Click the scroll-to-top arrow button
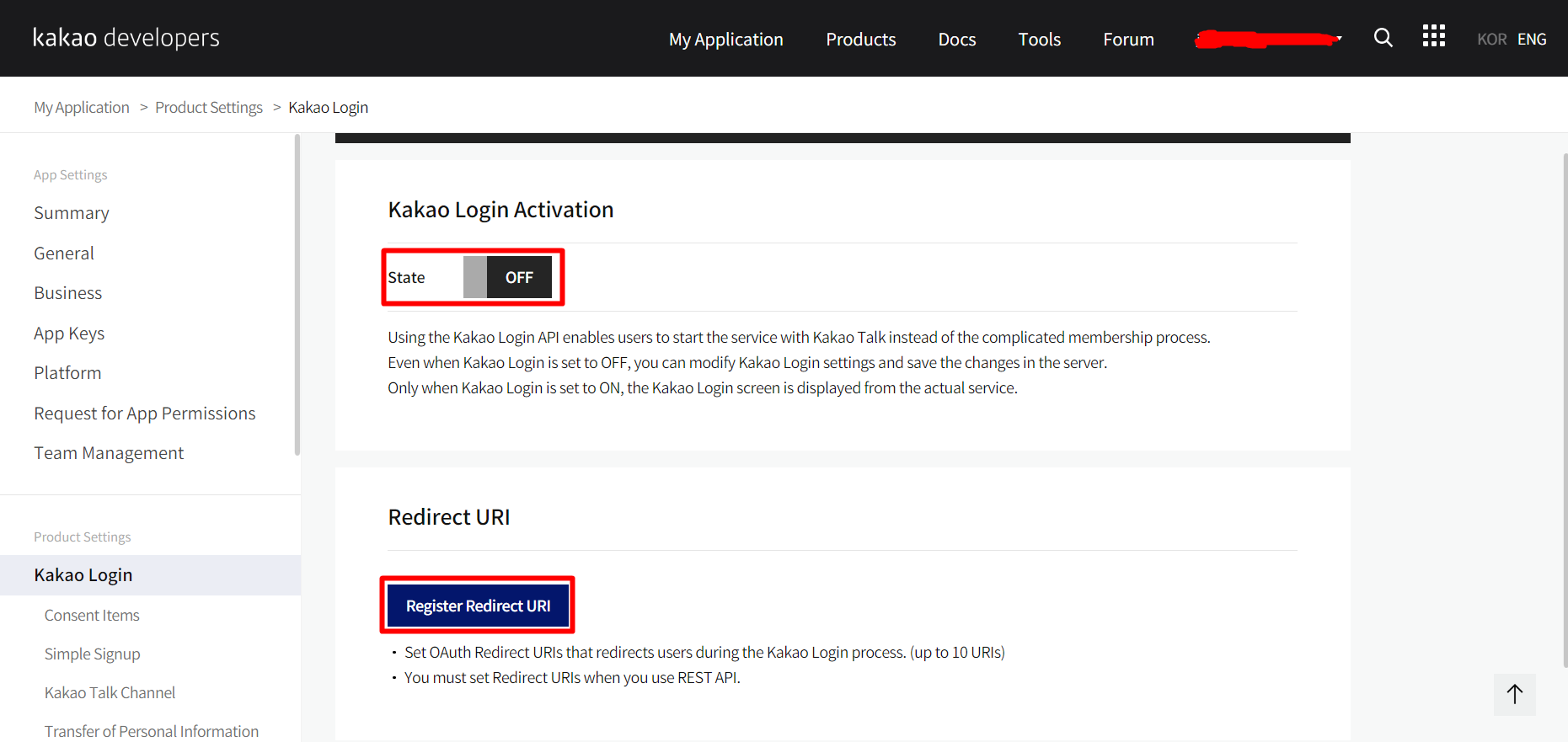The width and height of the screenshot is (1568, 742). click(x=1514, y=694)
